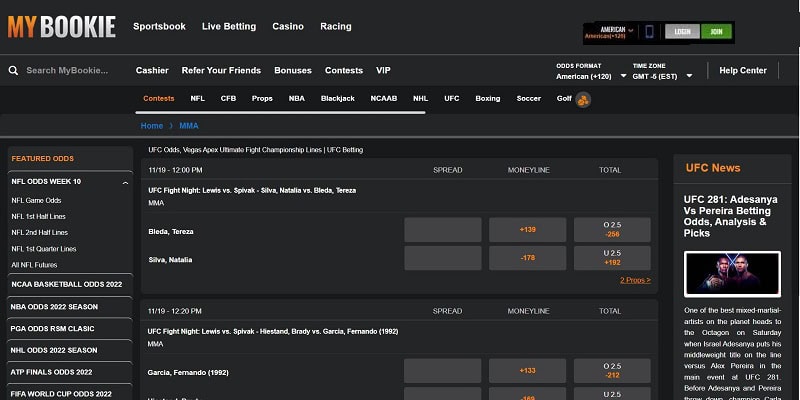Image resolution: width=800 pixels, height=400 pixels.
Task: Bet Silva, Natalia moneyline -178
Action: tap(528, 258)
